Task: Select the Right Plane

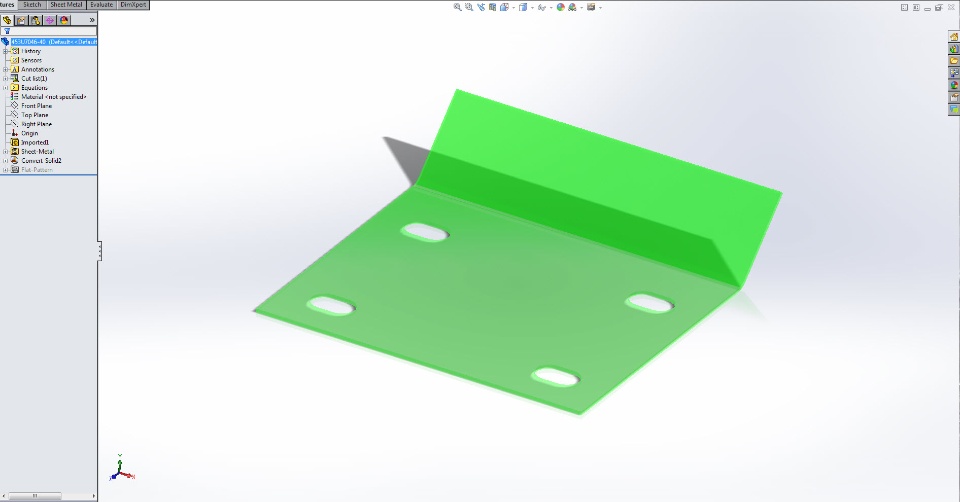Action: (36, 124)
